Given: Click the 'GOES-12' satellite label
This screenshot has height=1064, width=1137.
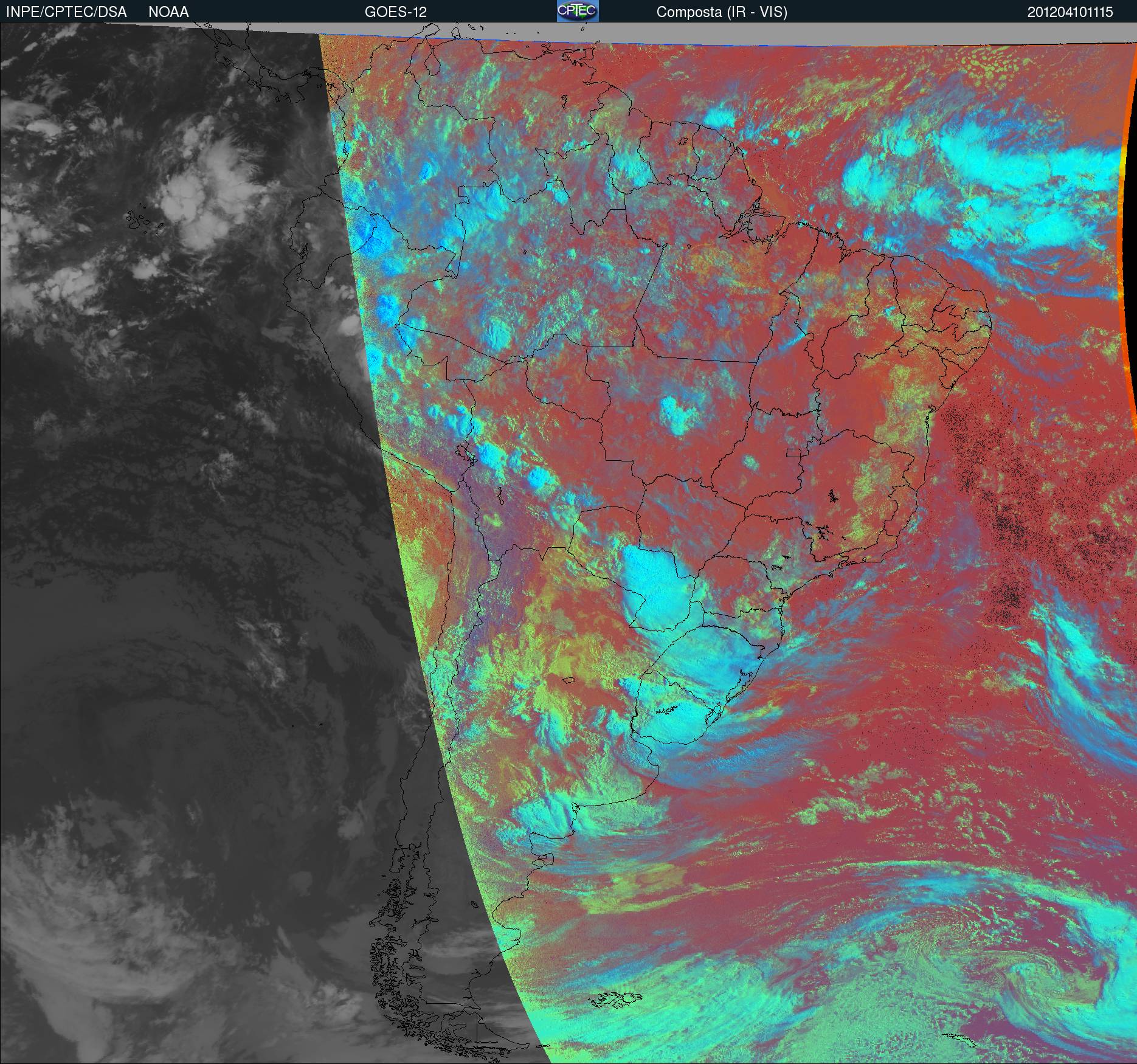Looking at the screenshot, I should click(x=395, y=12).
